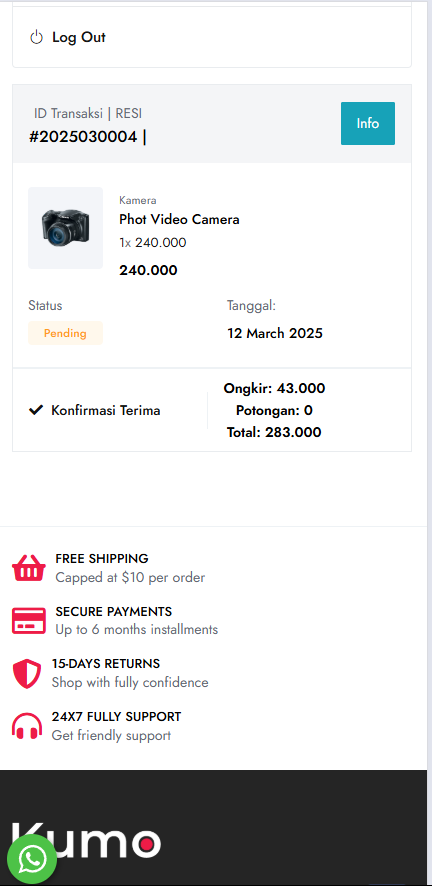Screen dimensions: 432x886
Task: Click the 15-Days Returns shield icon
Action: [27, 674]
